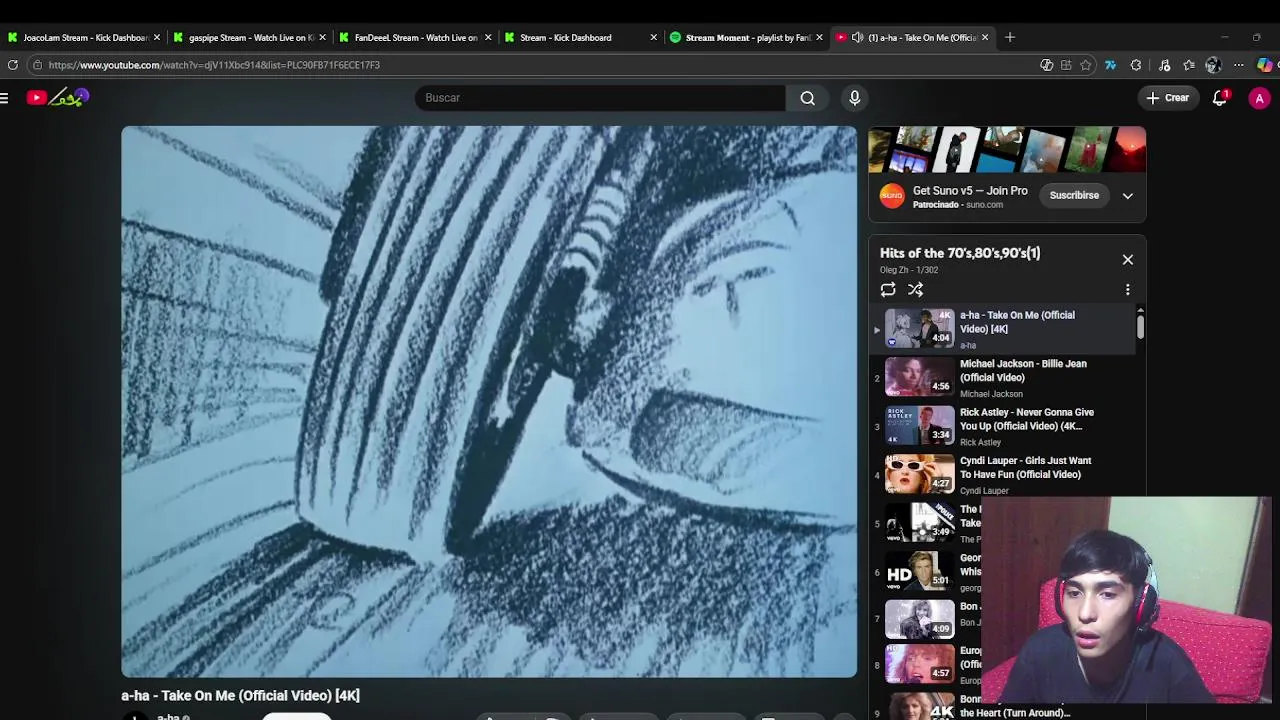This screenshot has width=1280, height=720.
Task: Switch to Stream Moment Spotify playlist tab
Action: (x=746, y=38)
